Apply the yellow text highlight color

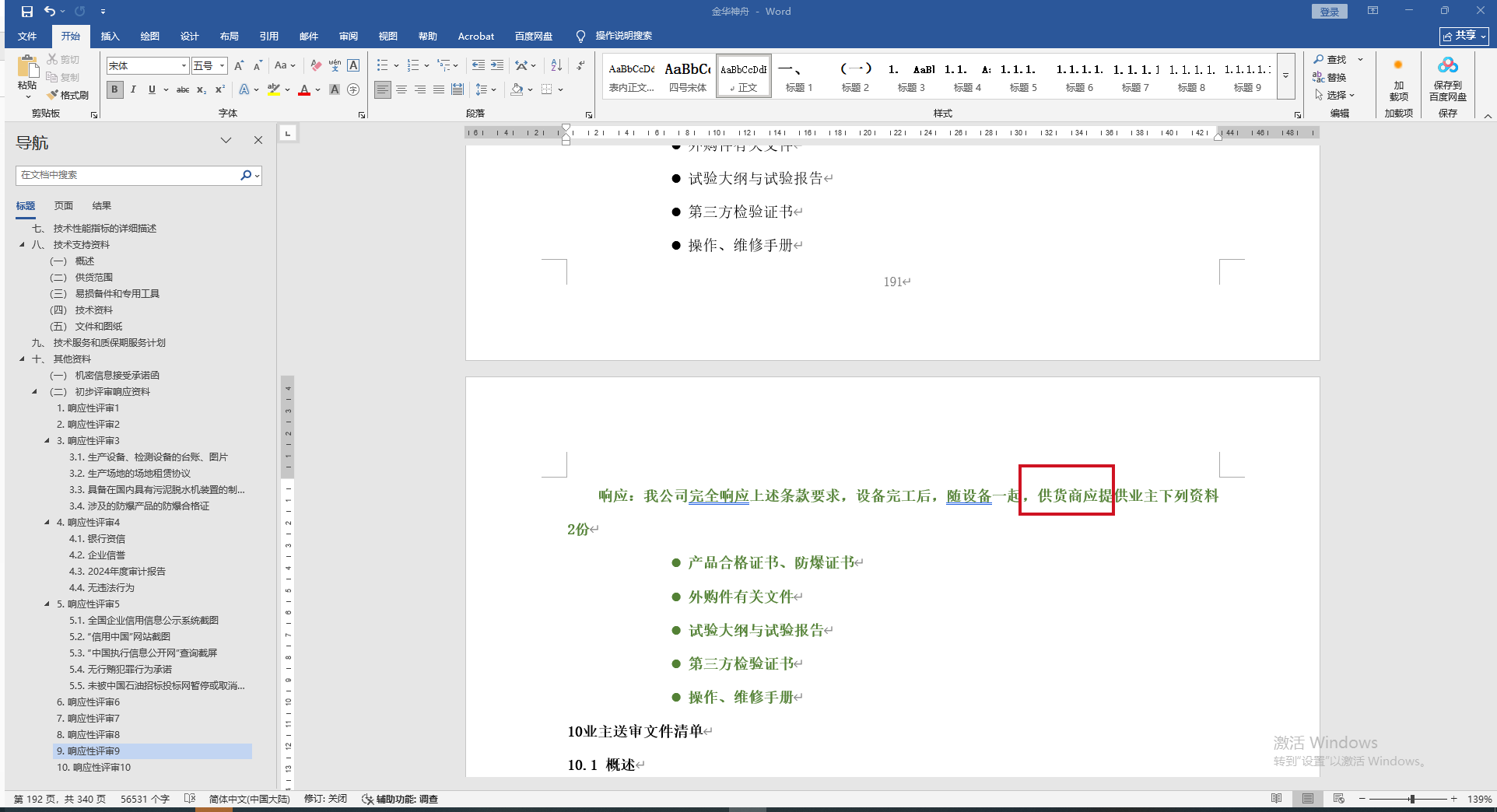pyautogui.click(x=273, y=89)
